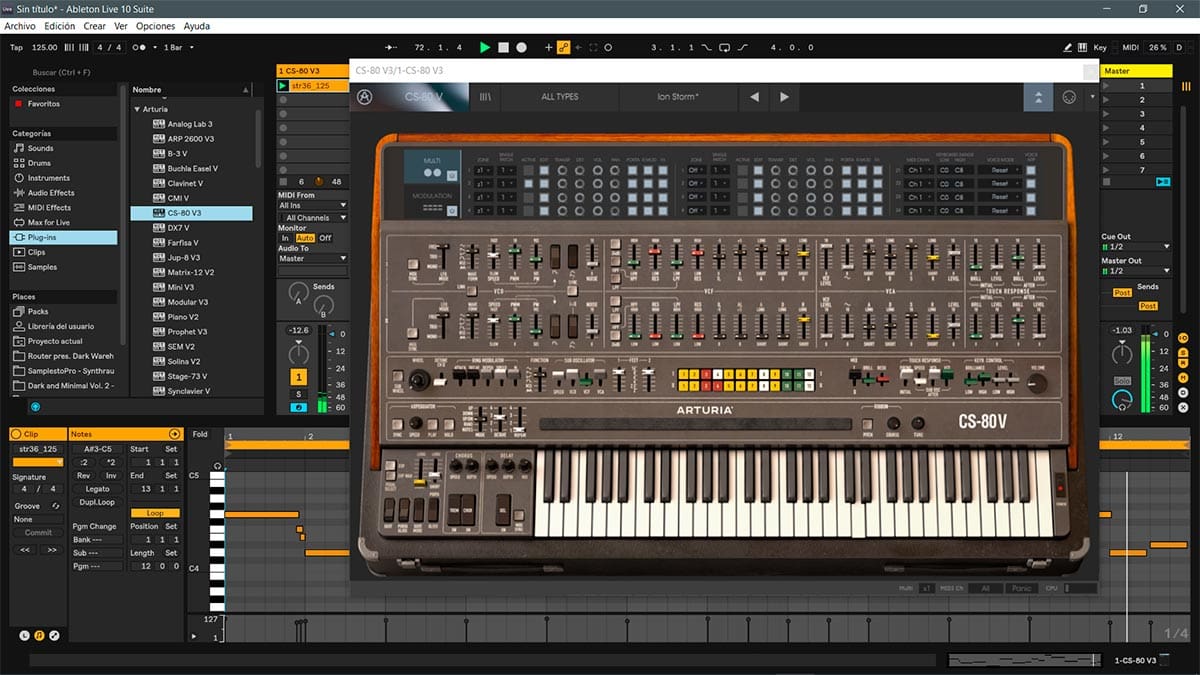The image size is (1200, 675).
Task: Toggle MIDI arrangement overdub plus icon
Action: pos(548,47)
